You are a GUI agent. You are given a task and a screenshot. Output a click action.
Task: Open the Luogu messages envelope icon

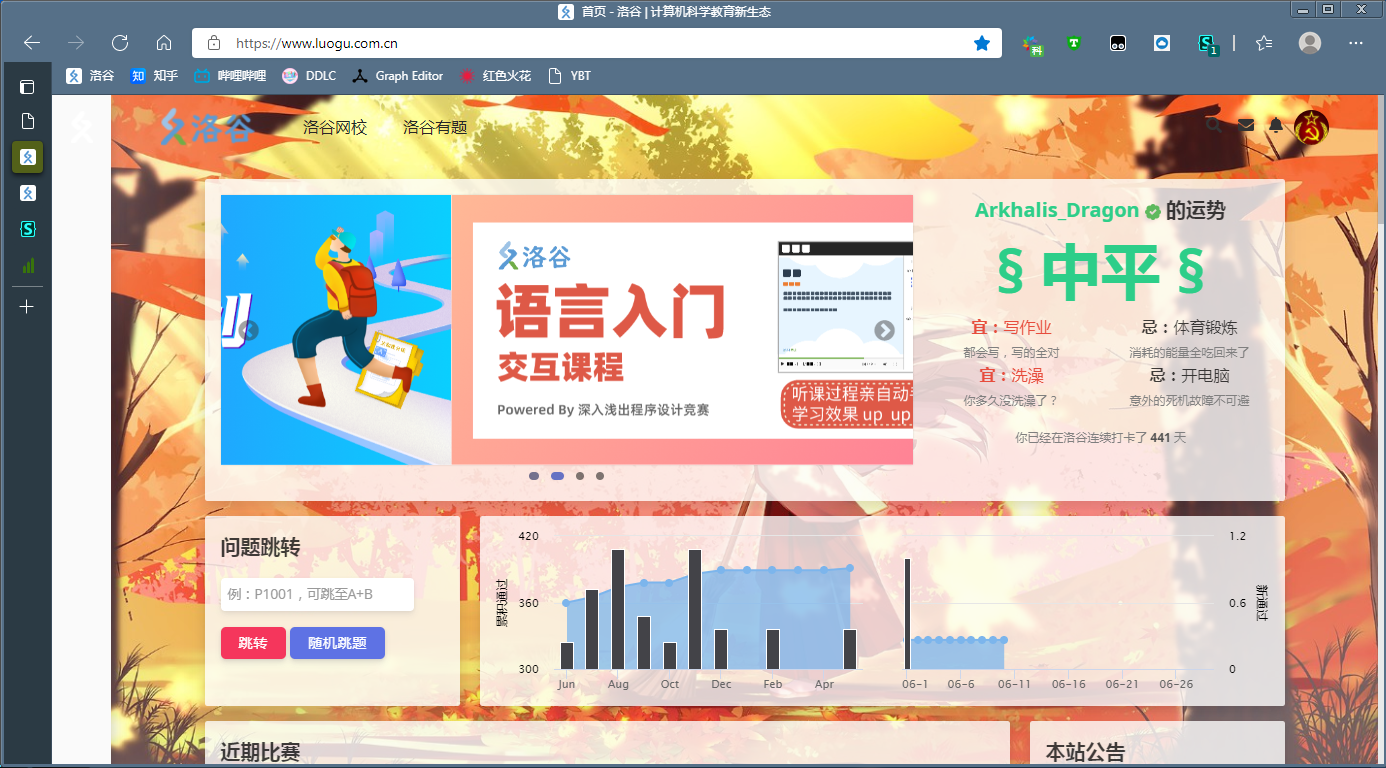1245,125
